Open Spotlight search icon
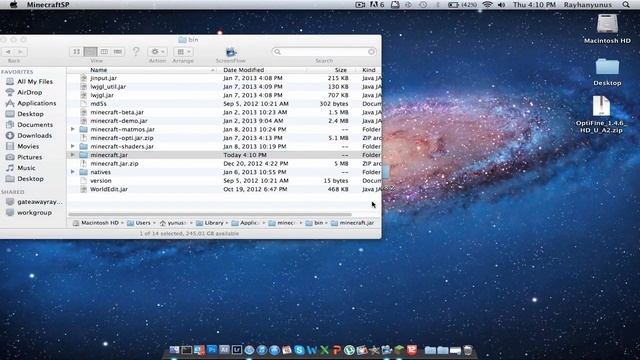This screenshot has height=360, width=640. [626, 4]
